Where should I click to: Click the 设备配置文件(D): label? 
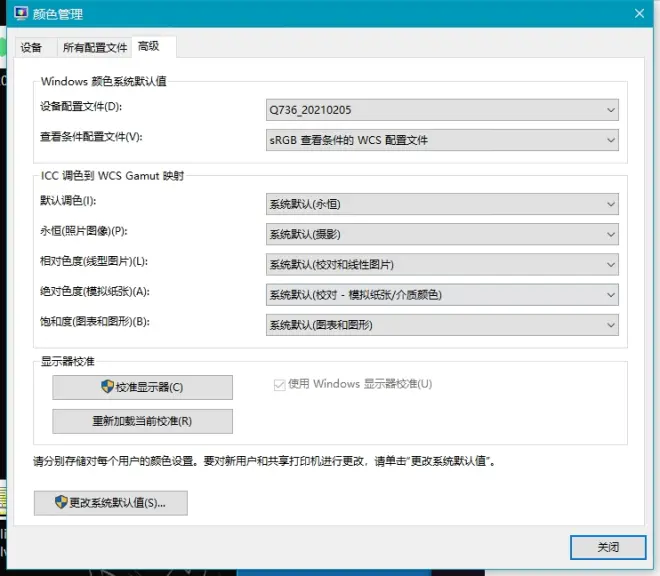click(x=81, y=107)
